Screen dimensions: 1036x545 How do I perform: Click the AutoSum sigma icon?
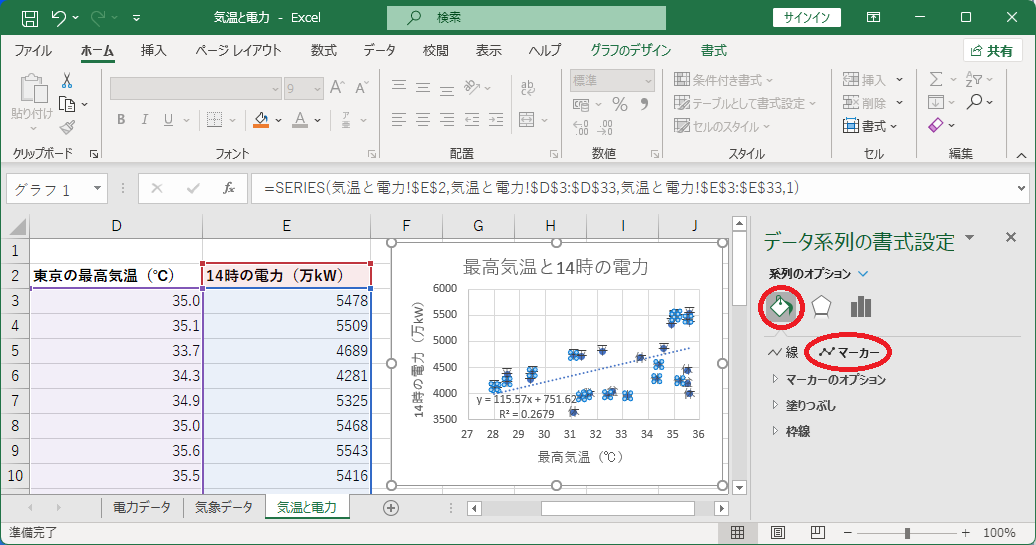pyautogui.click(x=936, y=79)
